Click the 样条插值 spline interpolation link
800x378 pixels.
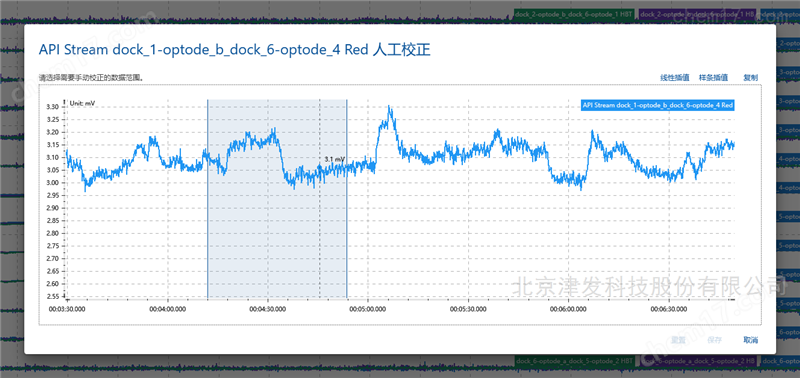(x=713, y=78)
